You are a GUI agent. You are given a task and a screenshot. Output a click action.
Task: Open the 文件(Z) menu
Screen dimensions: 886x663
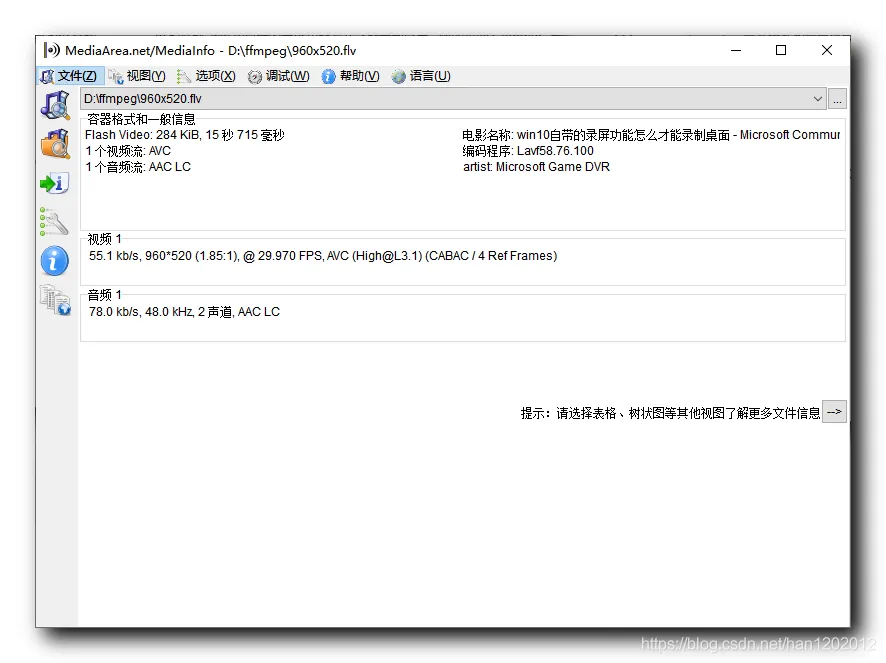click(70, 76)
